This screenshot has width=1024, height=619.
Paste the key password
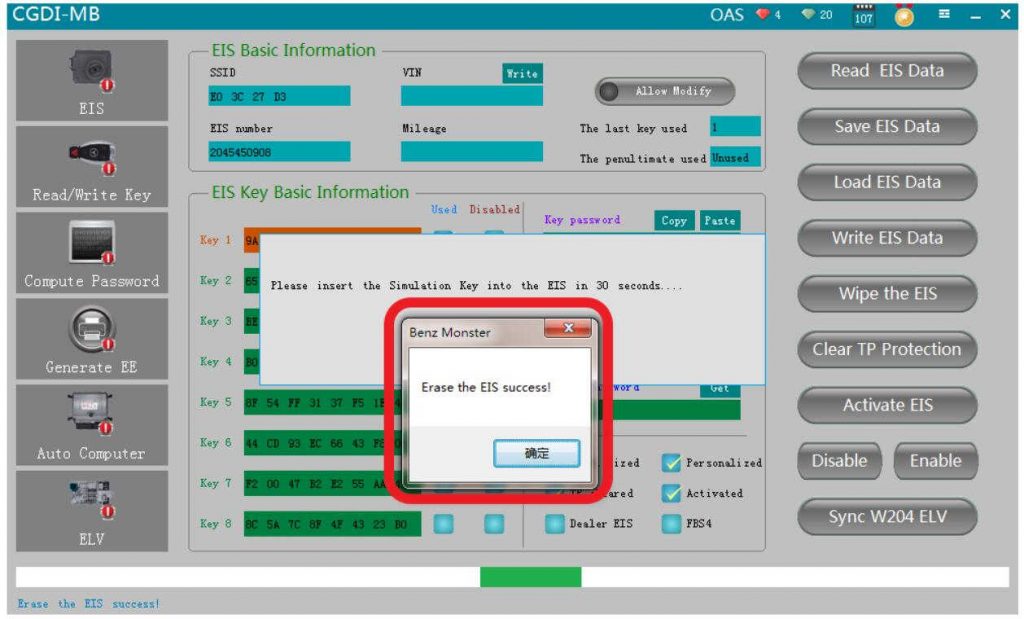720,221
